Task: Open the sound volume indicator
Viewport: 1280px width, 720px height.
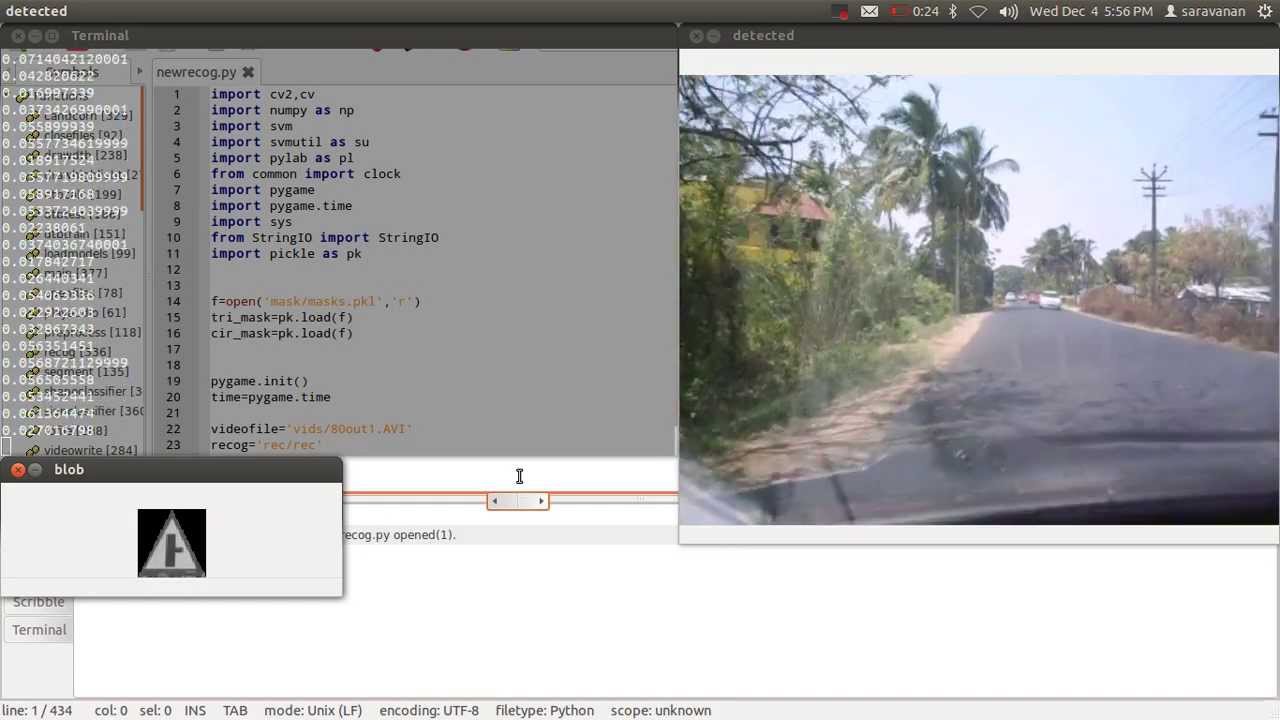Action: [x=1009, y=11]
